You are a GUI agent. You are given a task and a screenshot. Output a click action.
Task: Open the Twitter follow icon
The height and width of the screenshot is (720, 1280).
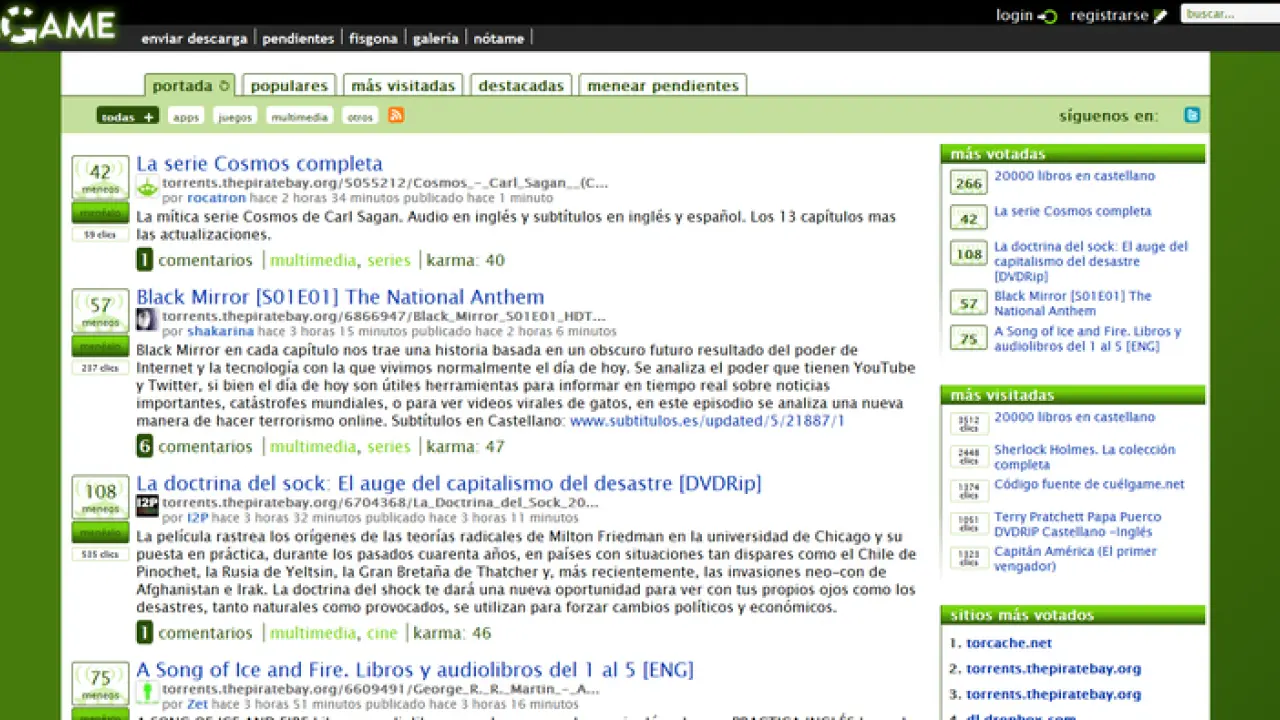tap(1192, 115)
